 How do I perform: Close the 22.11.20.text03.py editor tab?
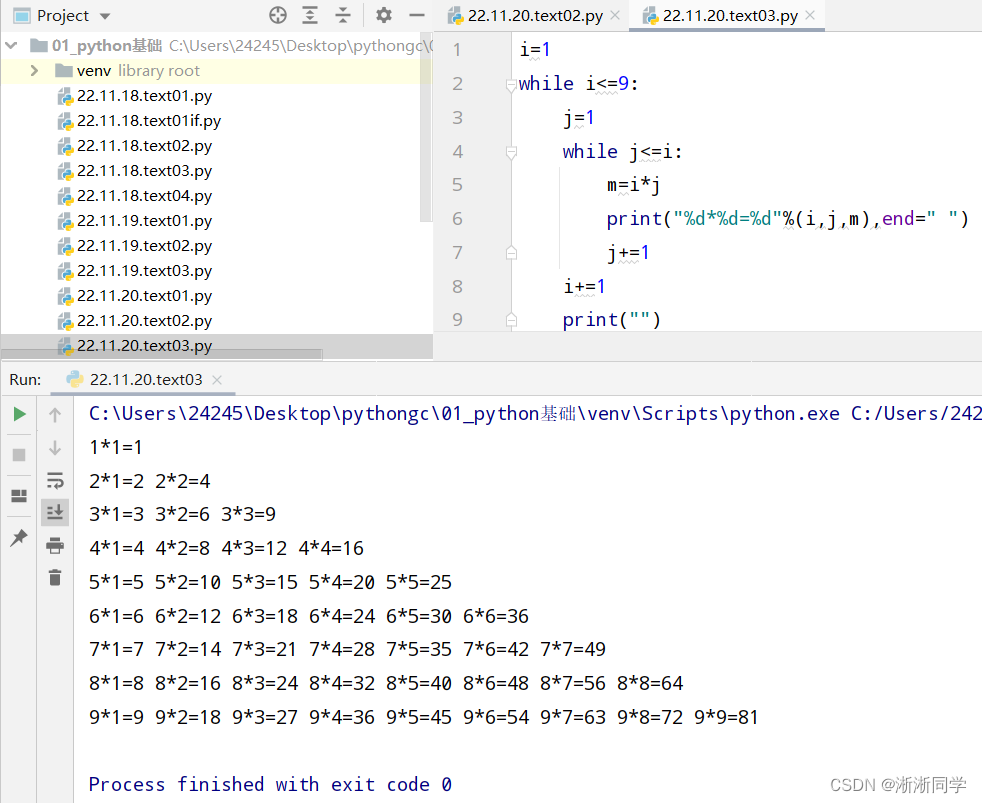[x=810, y=16]
